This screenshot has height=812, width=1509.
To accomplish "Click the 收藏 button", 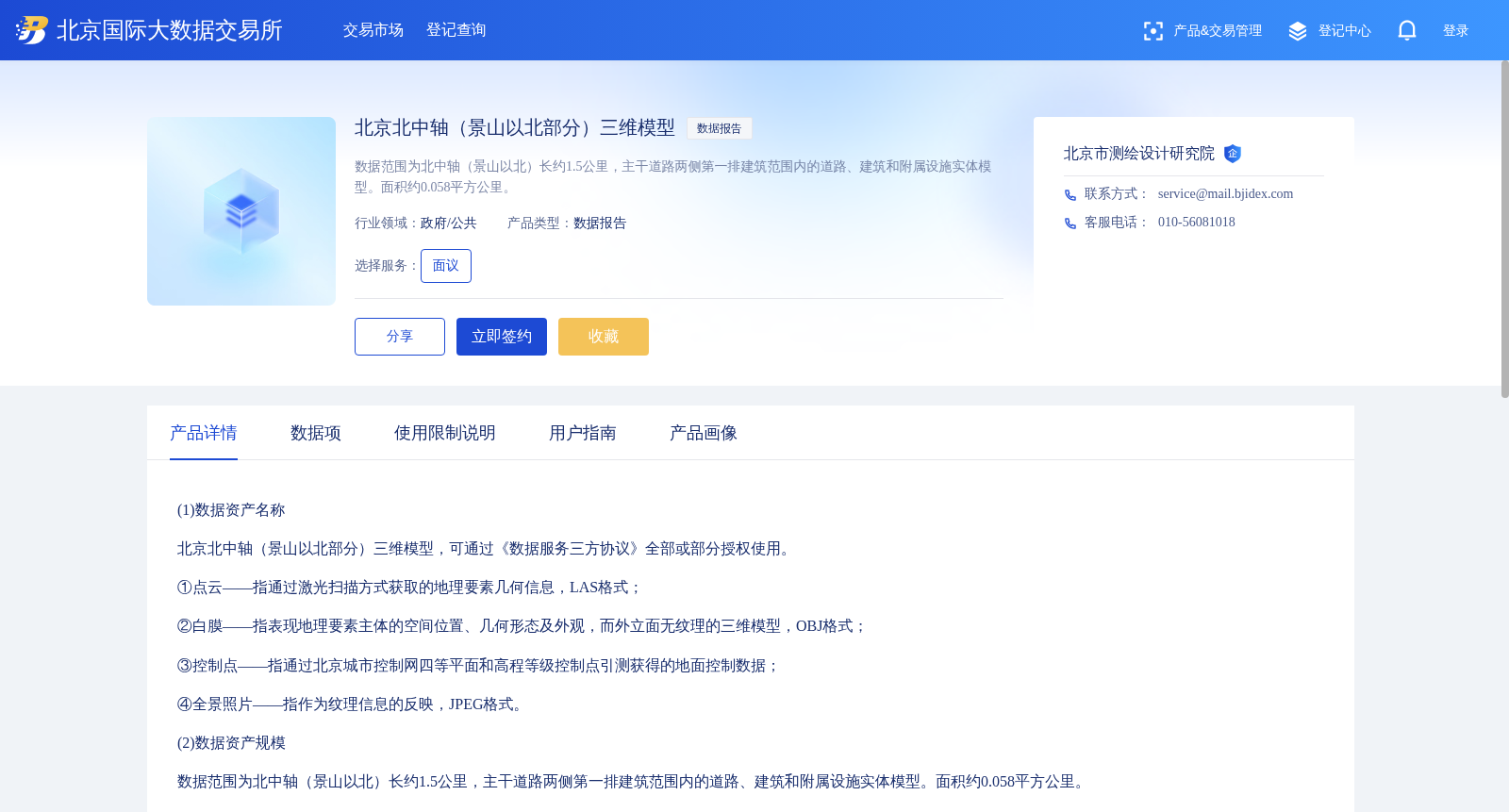I will tap(604, 337).
